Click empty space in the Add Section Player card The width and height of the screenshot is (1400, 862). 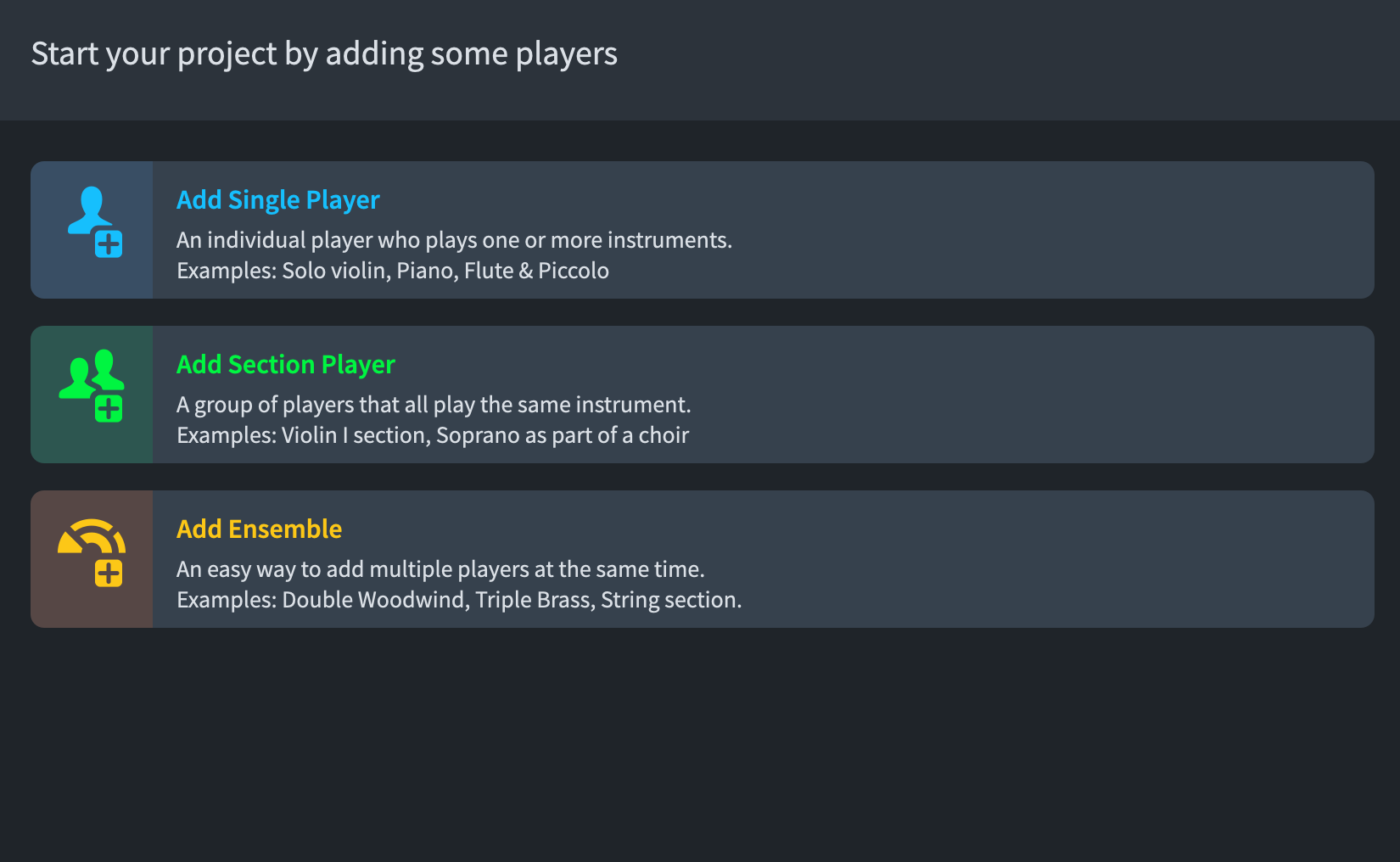(x=1052, y=395)
